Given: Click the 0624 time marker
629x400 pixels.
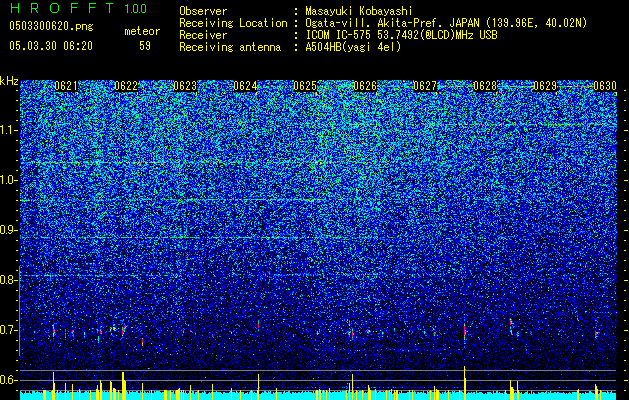Looking at the screenshot, I should tap(246, 86).
